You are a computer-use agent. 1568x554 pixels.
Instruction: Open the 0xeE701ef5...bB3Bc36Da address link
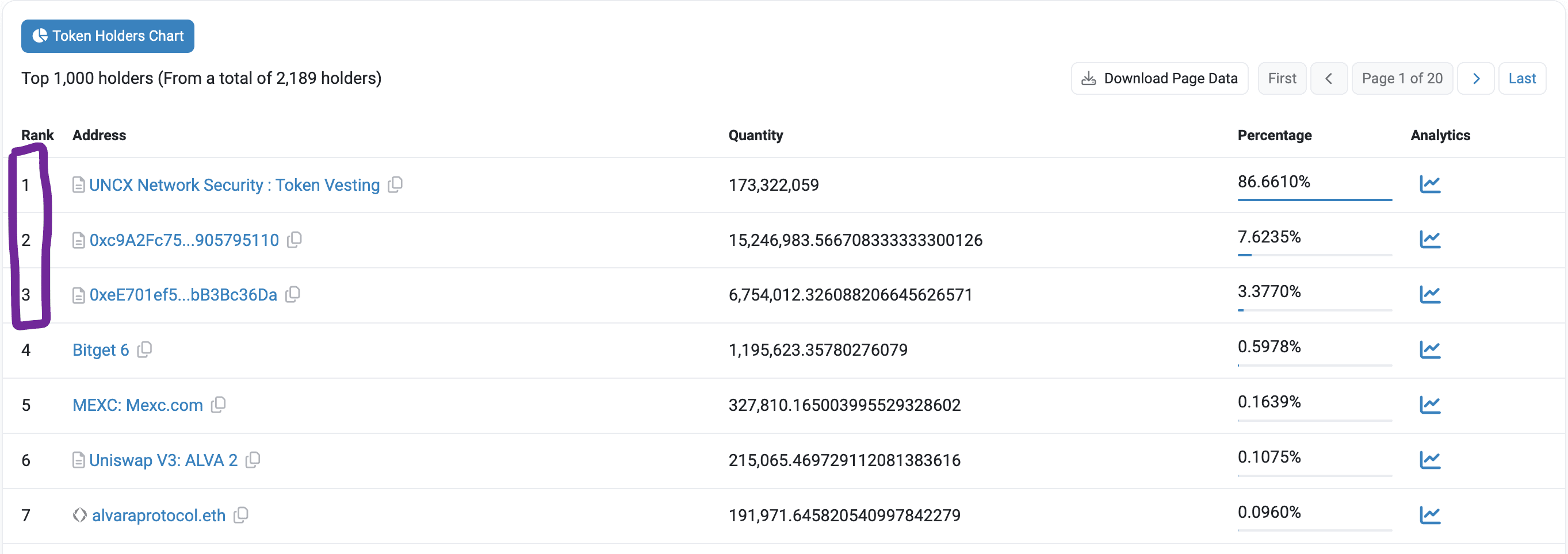[x=182, y=295]
